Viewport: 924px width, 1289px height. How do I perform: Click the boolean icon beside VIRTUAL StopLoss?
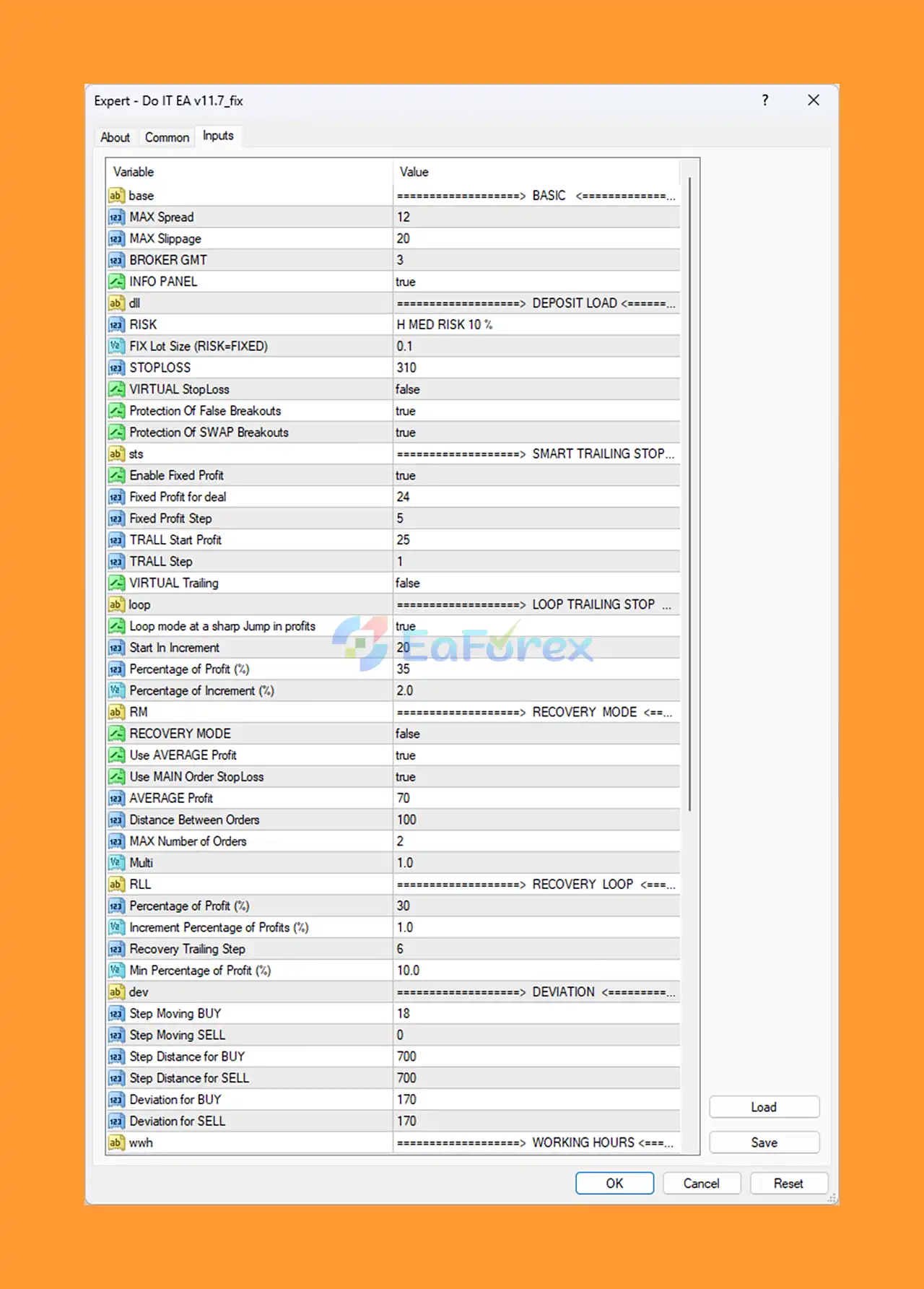(x=116, y=389)
